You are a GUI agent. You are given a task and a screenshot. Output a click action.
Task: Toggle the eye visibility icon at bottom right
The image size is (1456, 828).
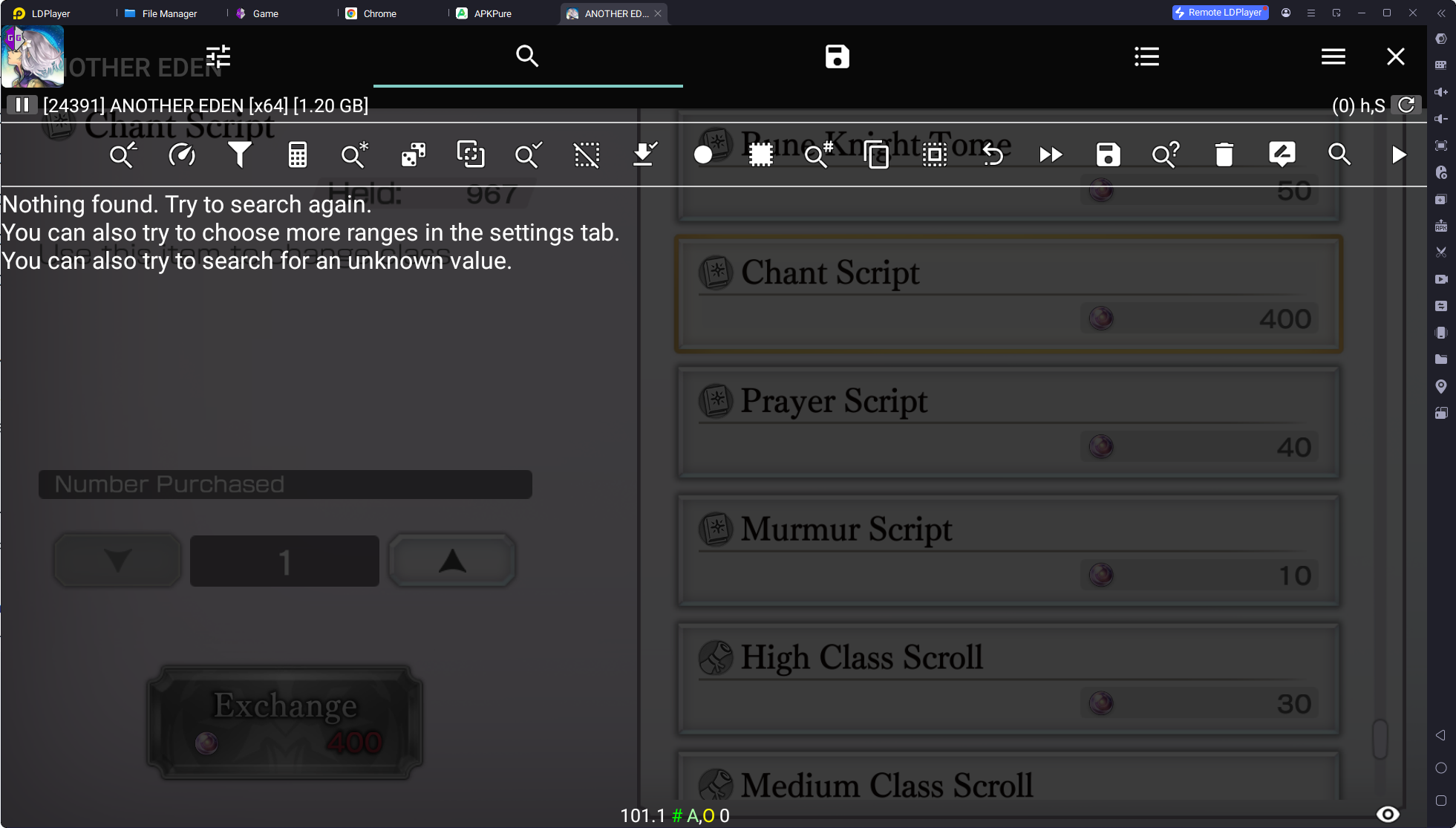[x=1388, y=814]
